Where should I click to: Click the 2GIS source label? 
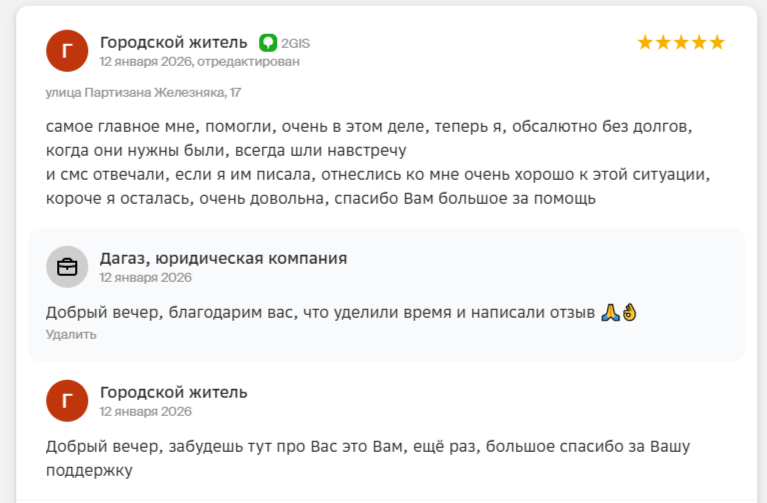point(296,43)
